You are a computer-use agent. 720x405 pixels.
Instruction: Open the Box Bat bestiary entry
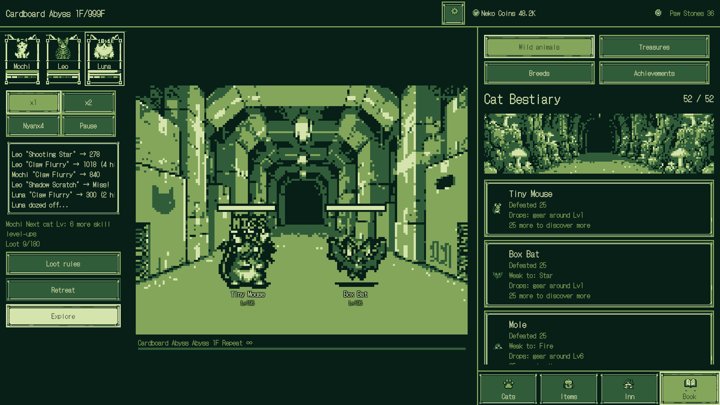coord(599,274)
